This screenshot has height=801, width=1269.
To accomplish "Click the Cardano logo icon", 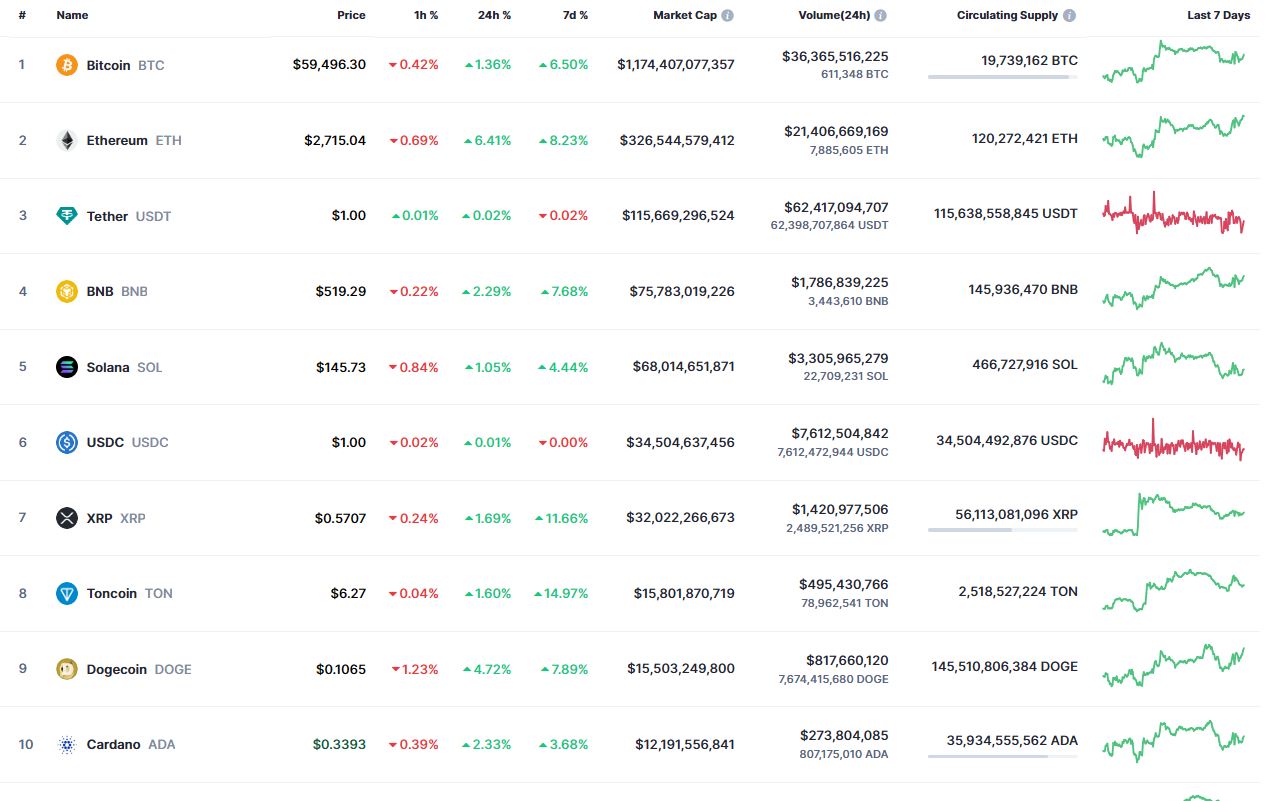I will click(x=67, y=744).
